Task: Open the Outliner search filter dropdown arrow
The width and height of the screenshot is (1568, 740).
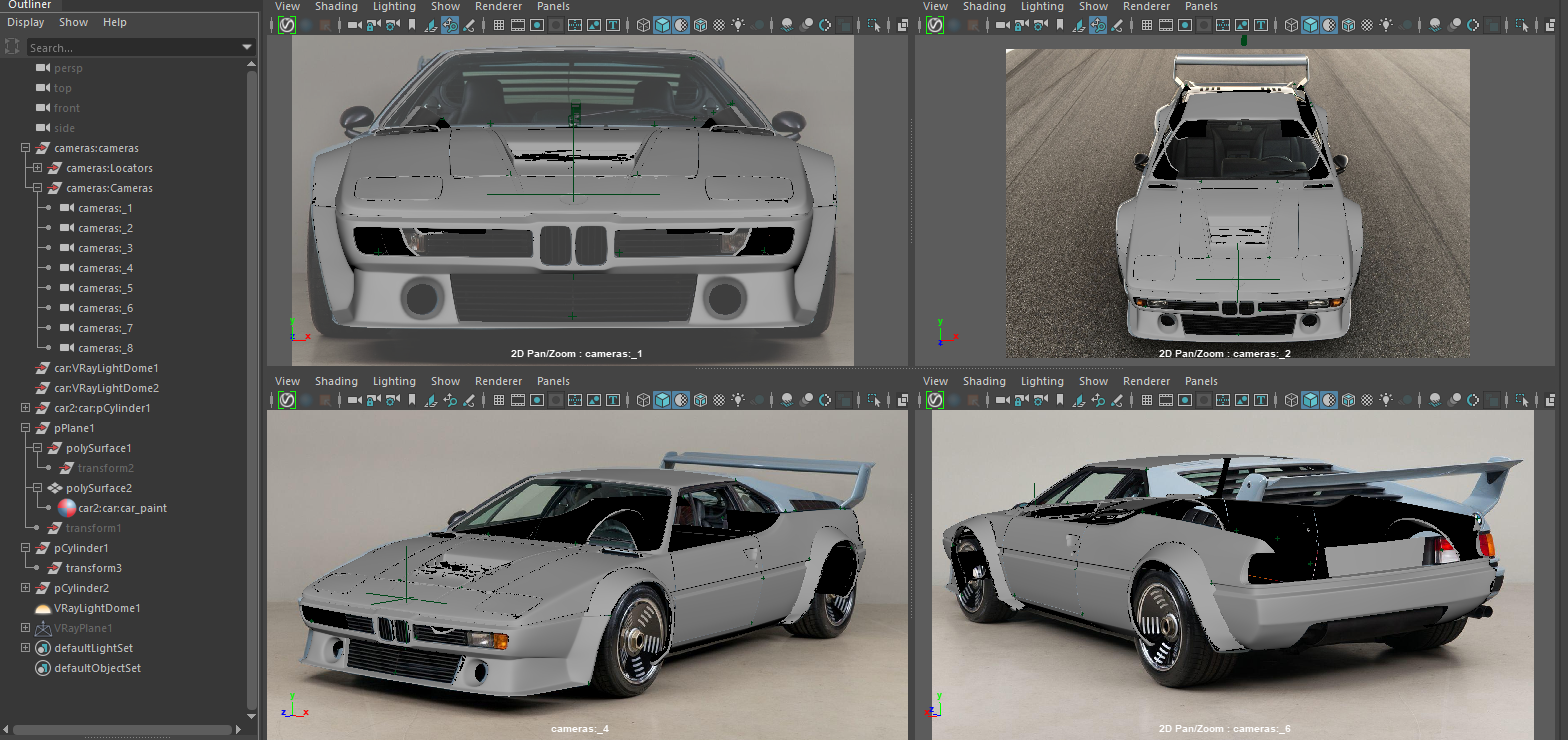Action: pos(247,47)
